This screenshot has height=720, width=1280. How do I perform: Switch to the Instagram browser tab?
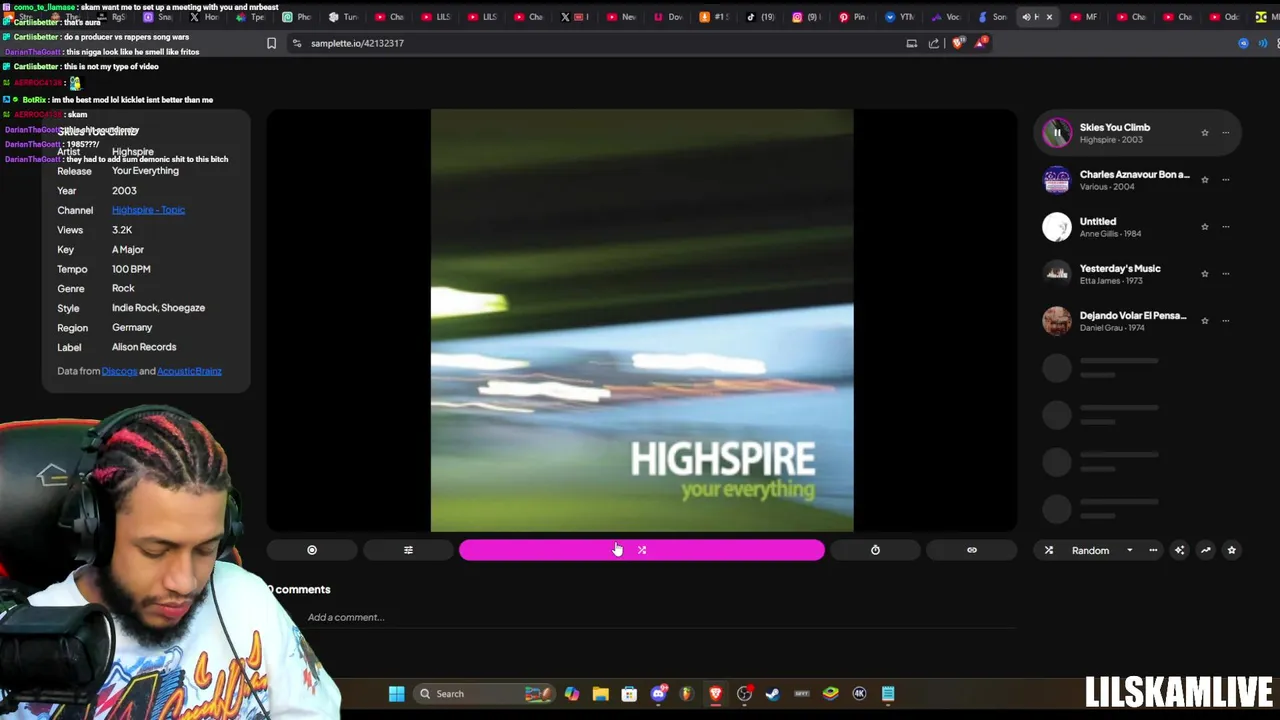click(806, 17)
